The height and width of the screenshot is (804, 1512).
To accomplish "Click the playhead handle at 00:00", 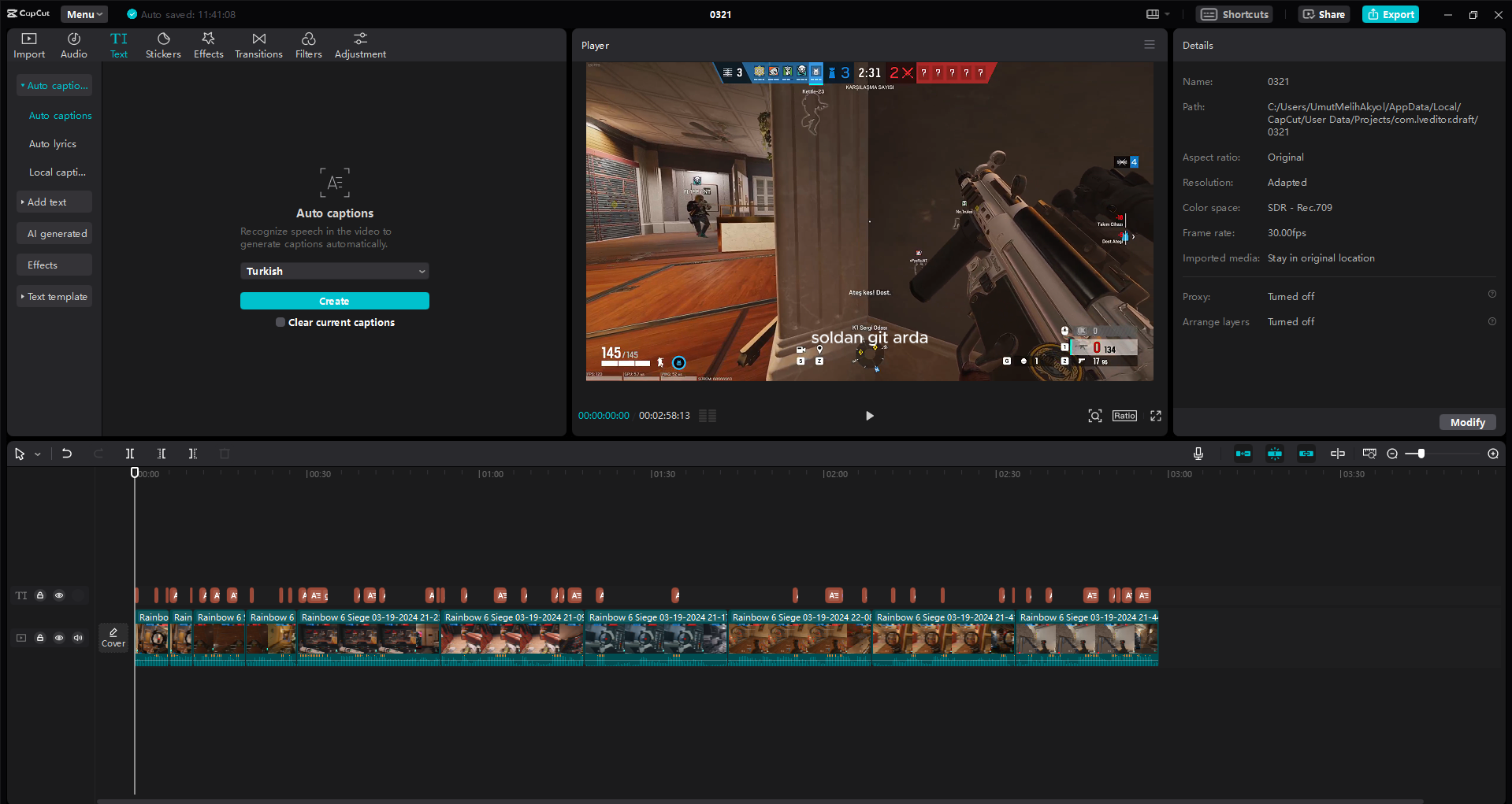I will pyautogui.click(x=135, y=472).
